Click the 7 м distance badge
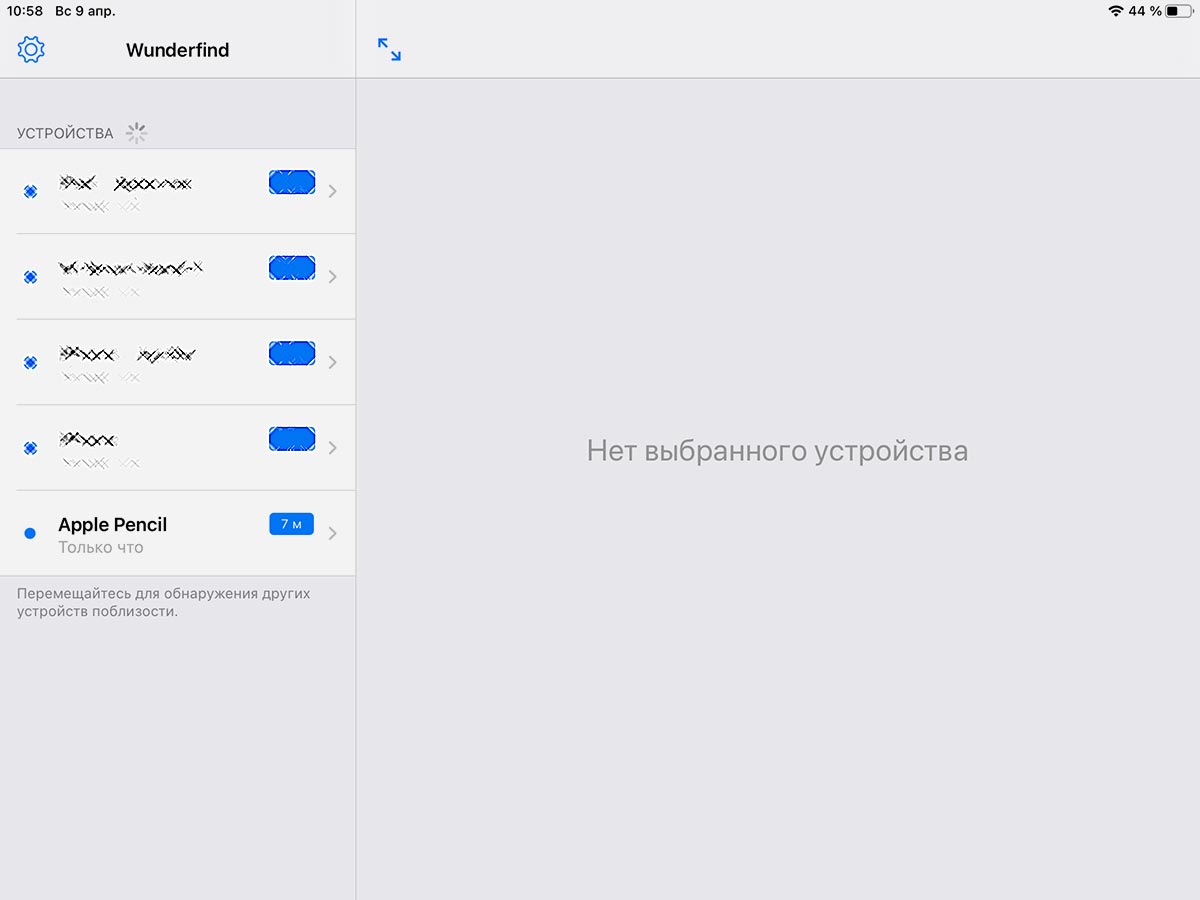1200x900 pixels. 291,524
